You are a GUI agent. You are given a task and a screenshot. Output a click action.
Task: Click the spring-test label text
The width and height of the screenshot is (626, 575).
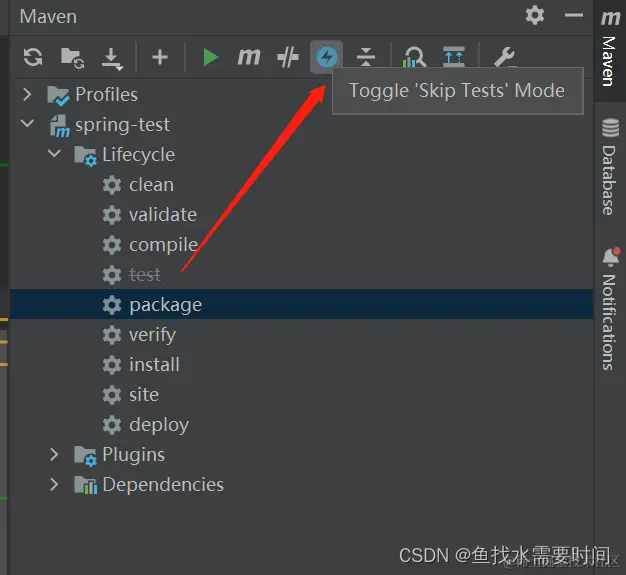point(122,125)
